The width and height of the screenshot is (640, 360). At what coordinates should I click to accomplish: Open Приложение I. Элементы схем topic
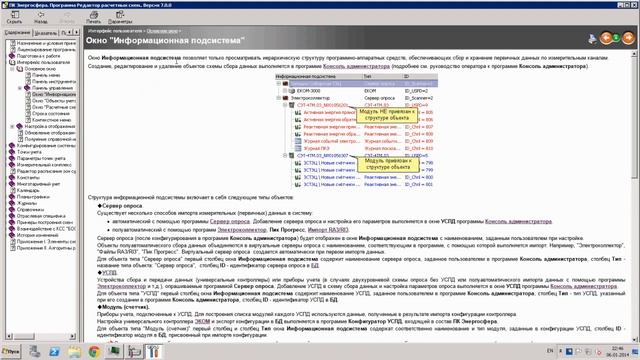click(46, 241)
